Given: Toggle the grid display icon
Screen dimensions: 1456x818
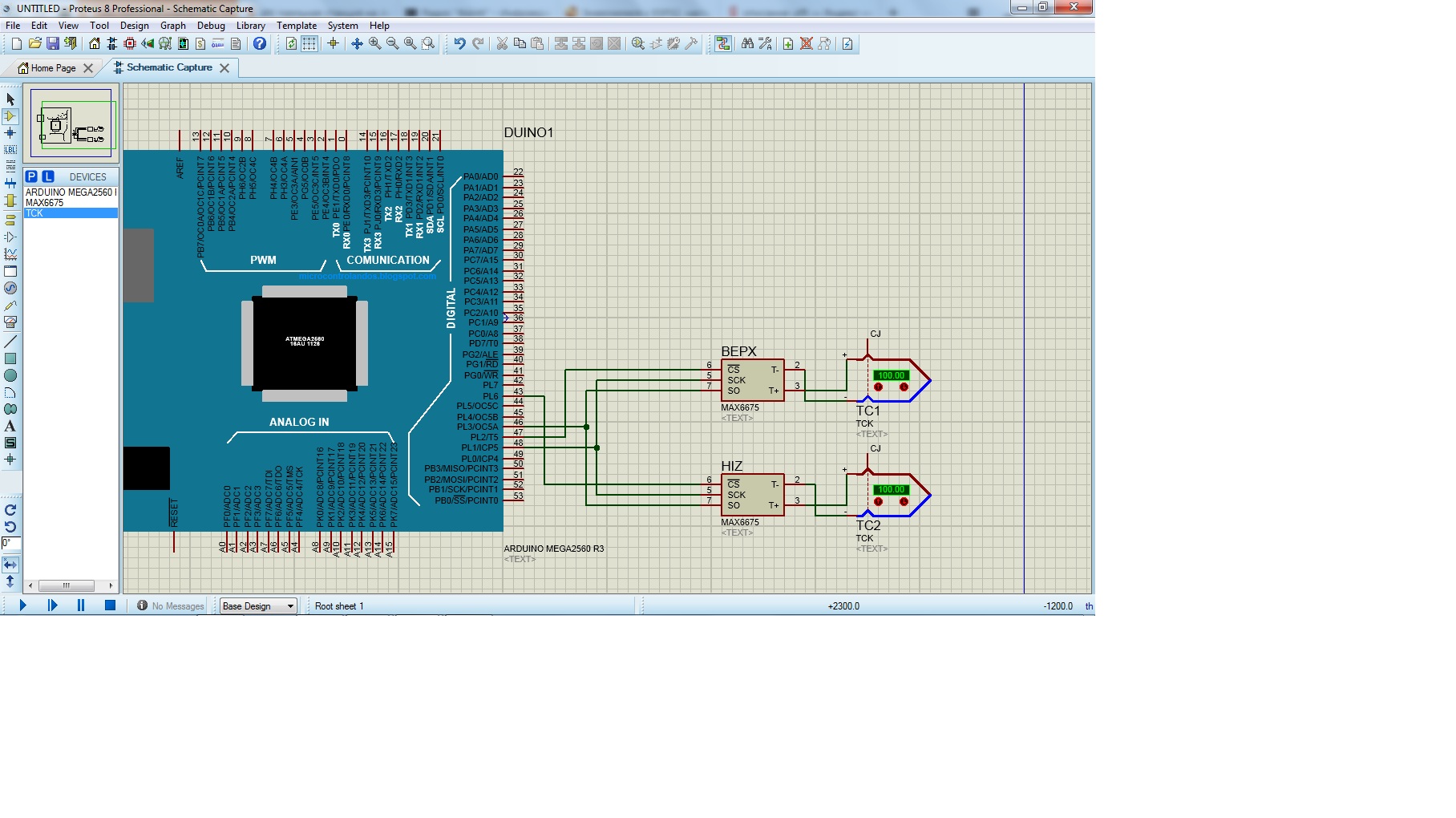Looking at the screenshot, I should (x=309, y=43).
